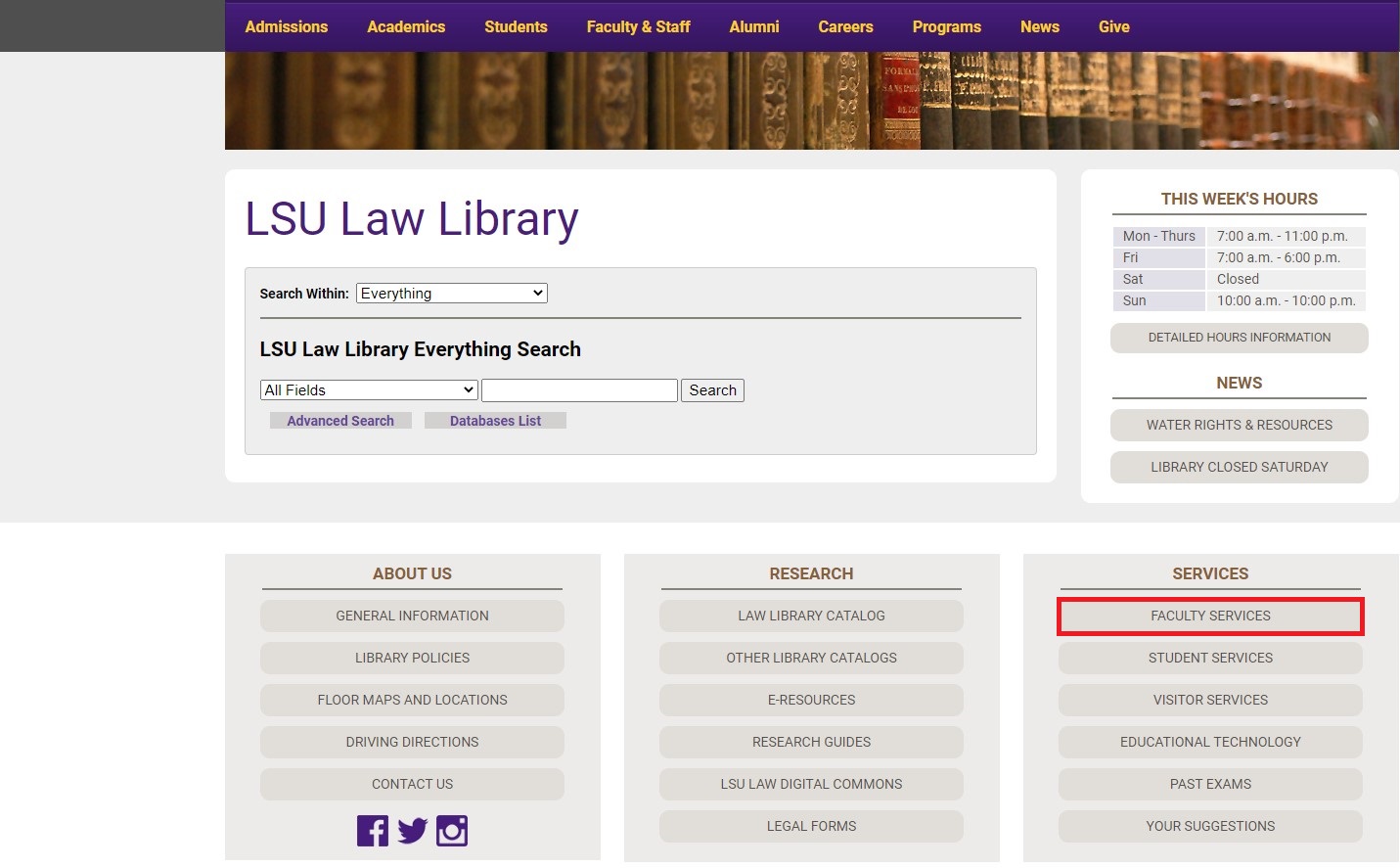Open Research Guides page

point(811,742)
